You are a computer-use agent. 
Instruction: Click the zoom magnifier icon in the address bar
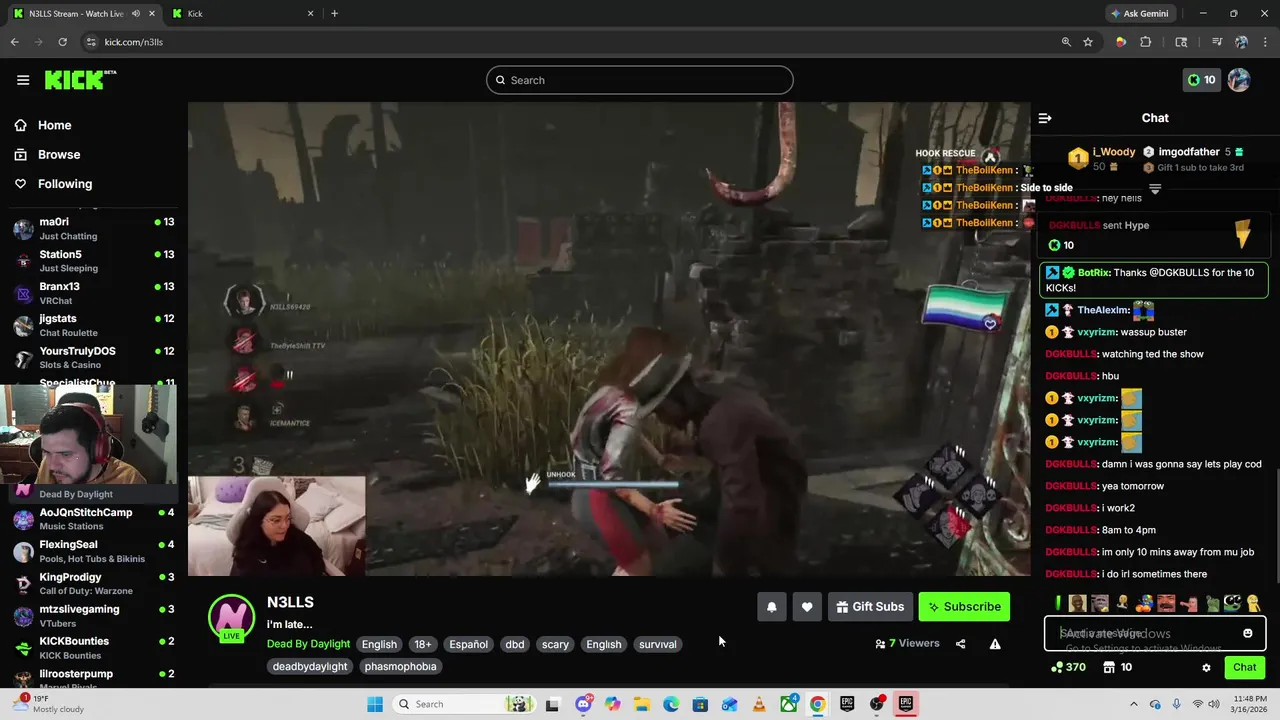point(1066,42)
